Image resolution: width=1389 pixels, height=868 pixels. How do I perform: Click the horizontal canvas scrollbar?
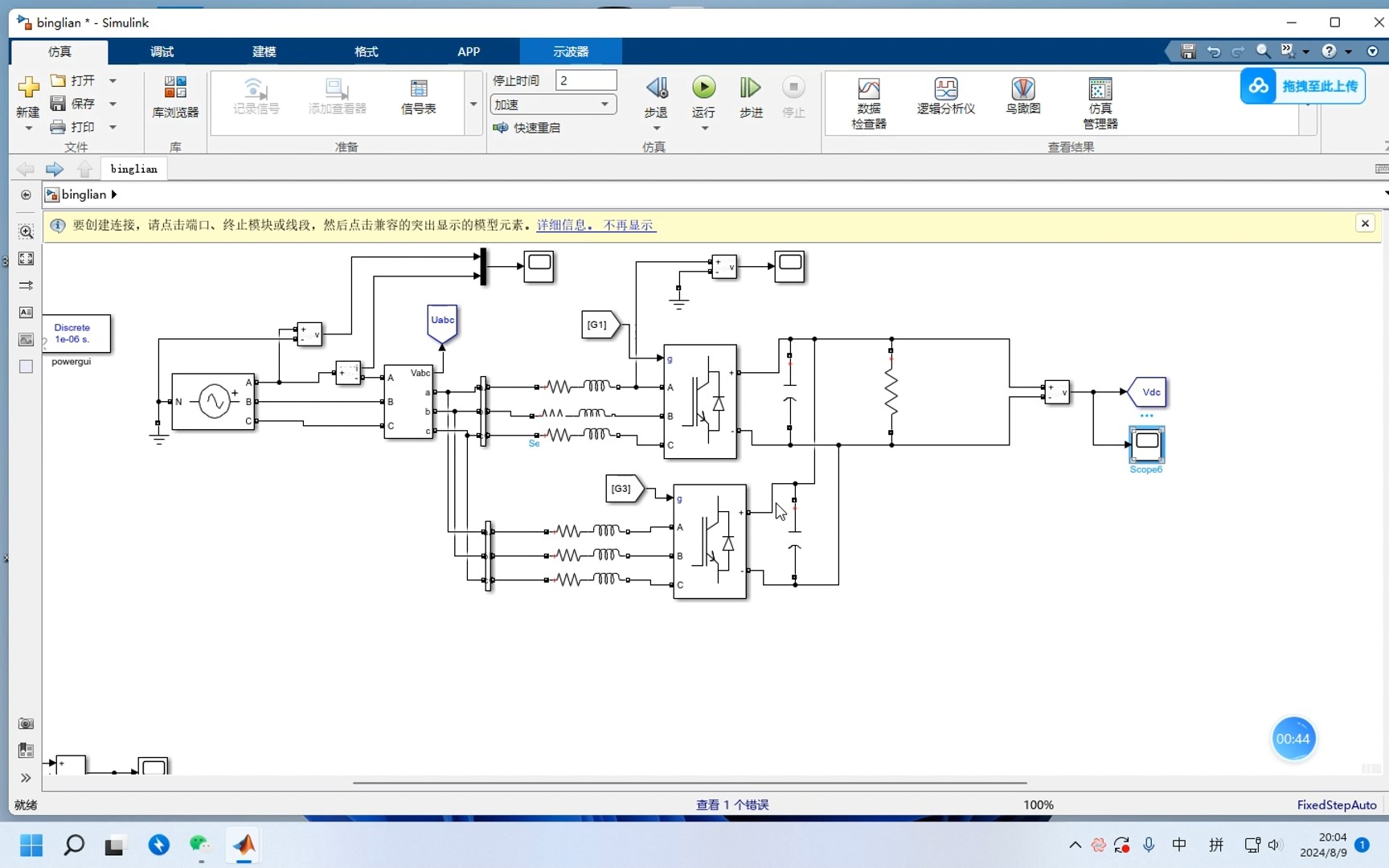690,782
